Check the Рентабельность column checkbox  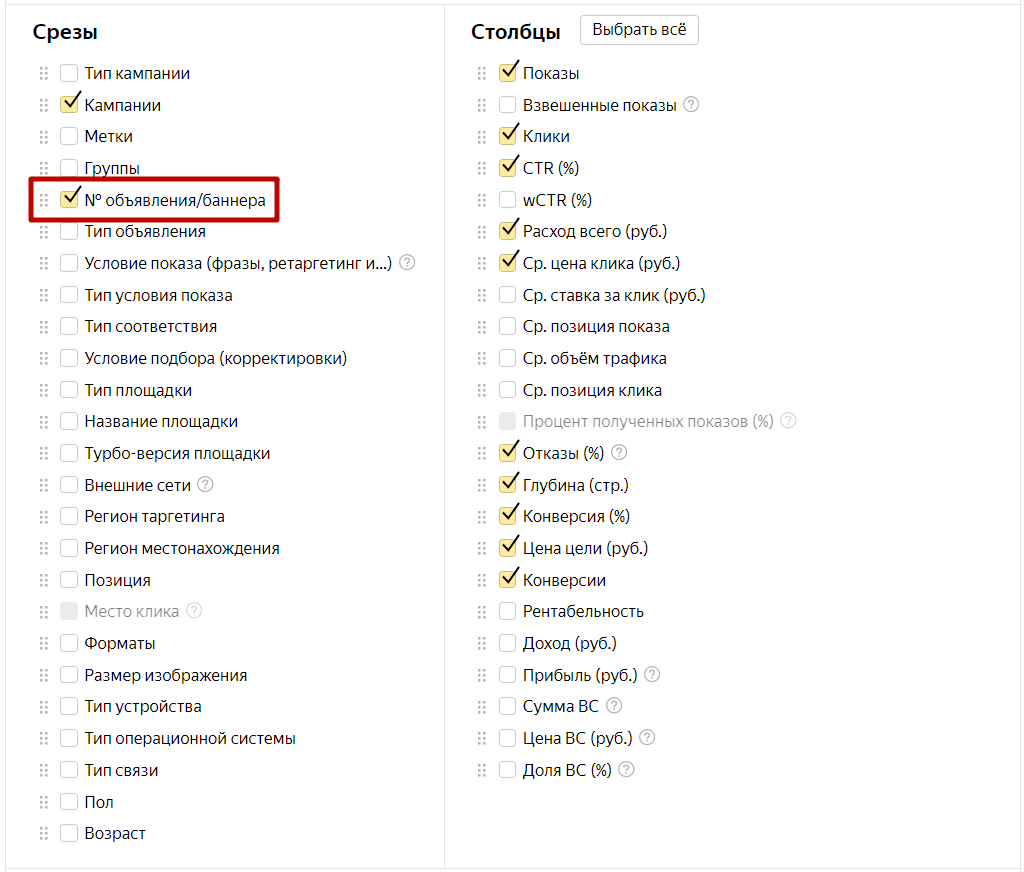[x=507, y=611]
